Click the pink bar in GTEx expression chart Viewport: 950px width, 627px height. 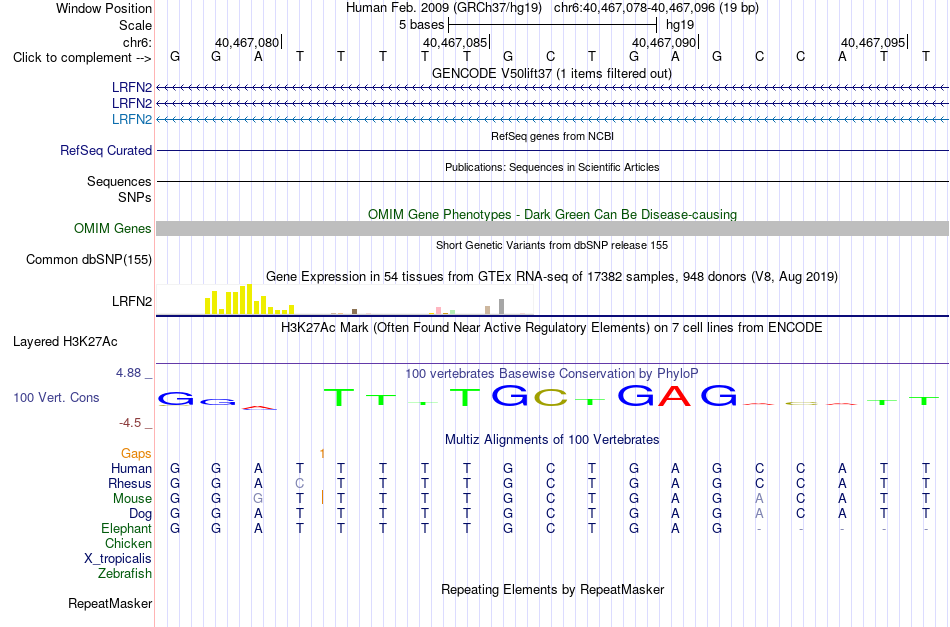(x=439, y=310)
